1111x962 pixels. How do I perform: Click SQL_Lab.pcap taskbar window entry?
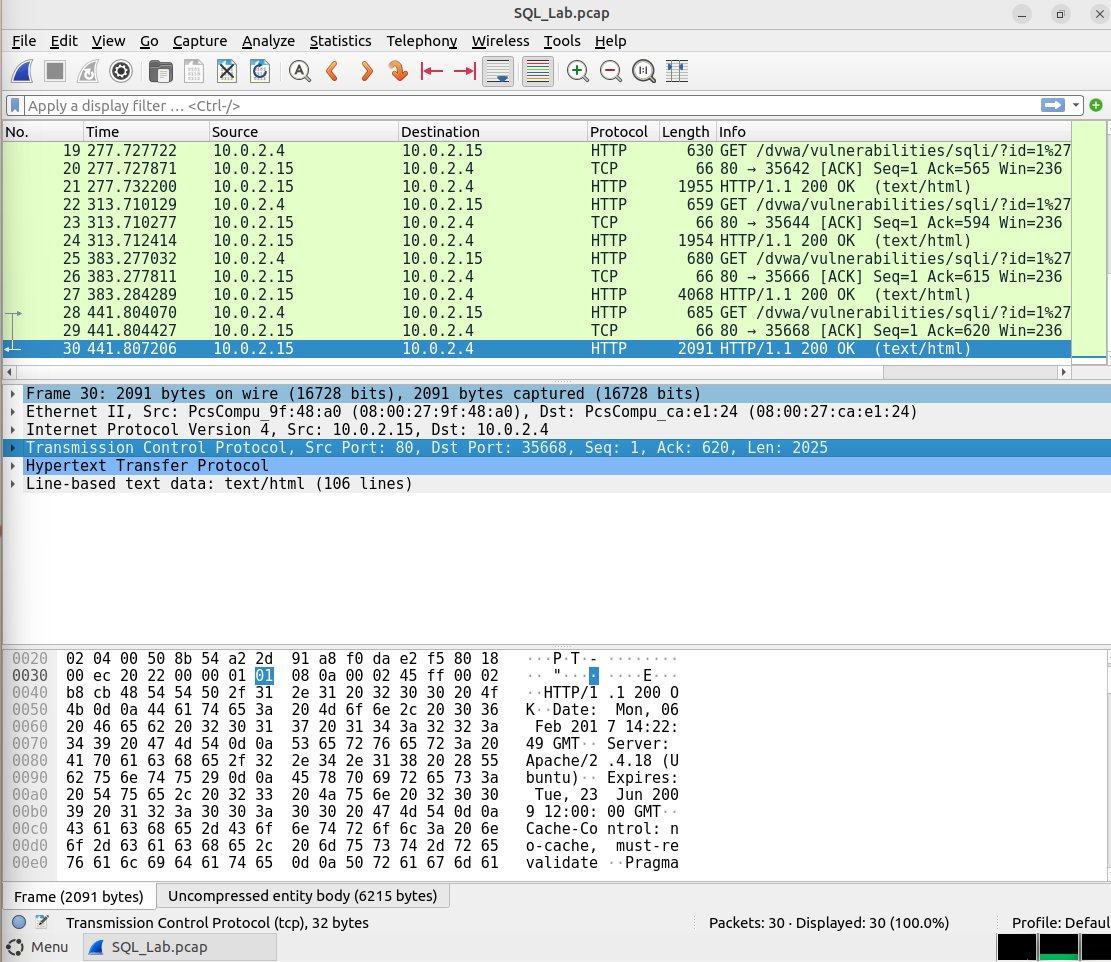(179, 947)
